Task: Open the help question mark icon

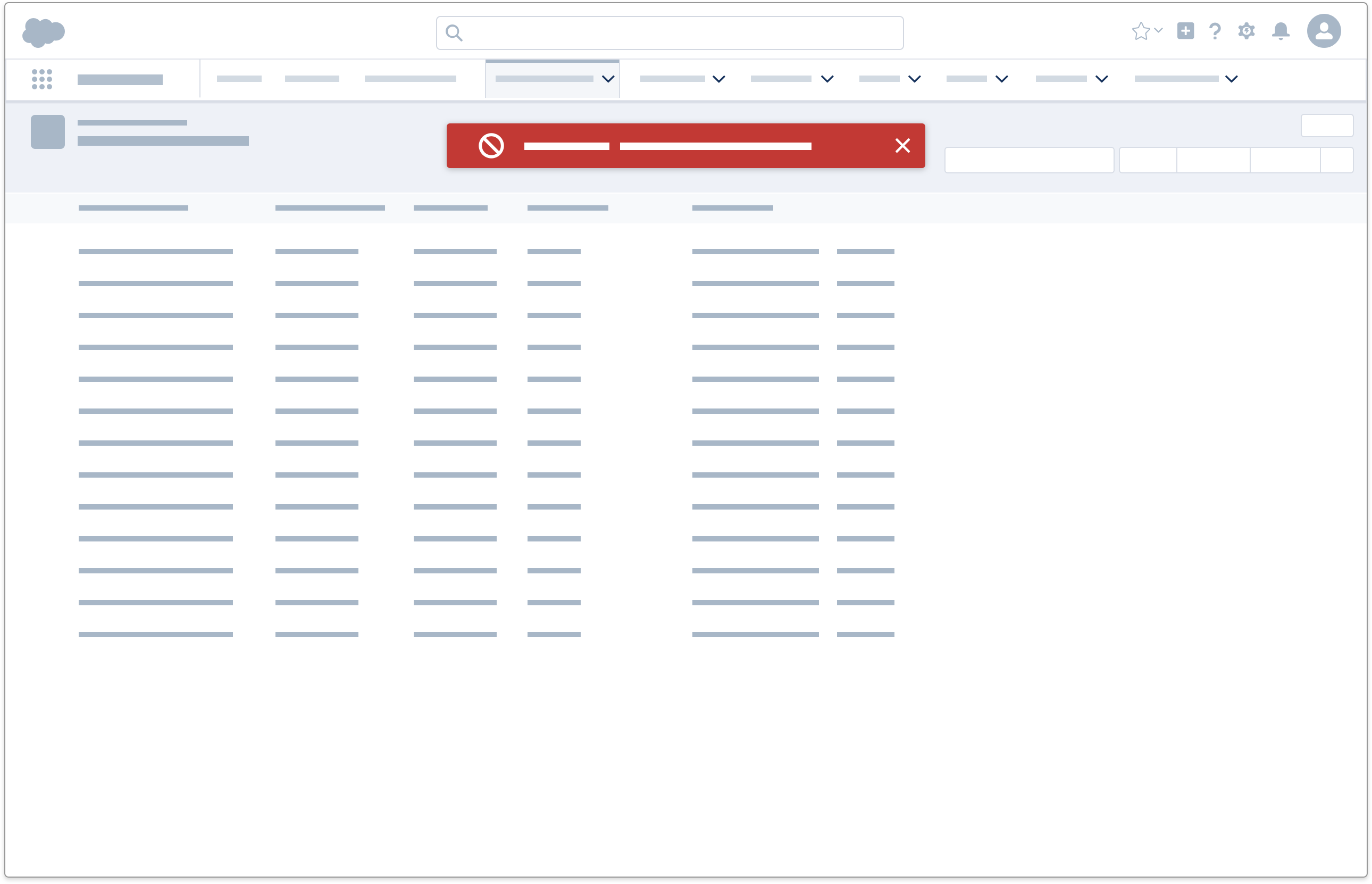Action: (1214, 31)
